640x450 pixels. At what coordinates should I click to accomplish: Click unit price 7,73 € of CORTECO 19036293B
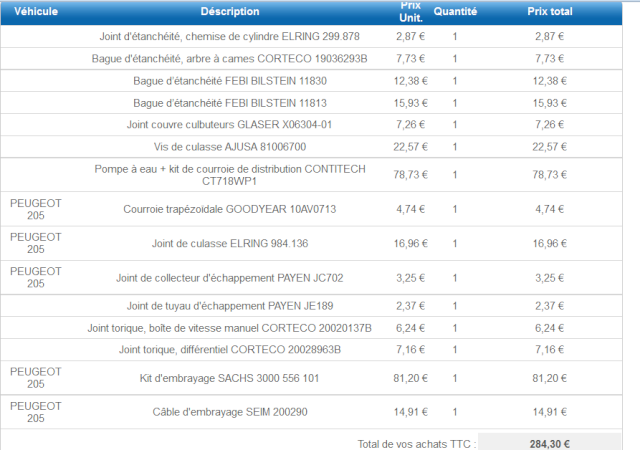click(x=411, y=59)
